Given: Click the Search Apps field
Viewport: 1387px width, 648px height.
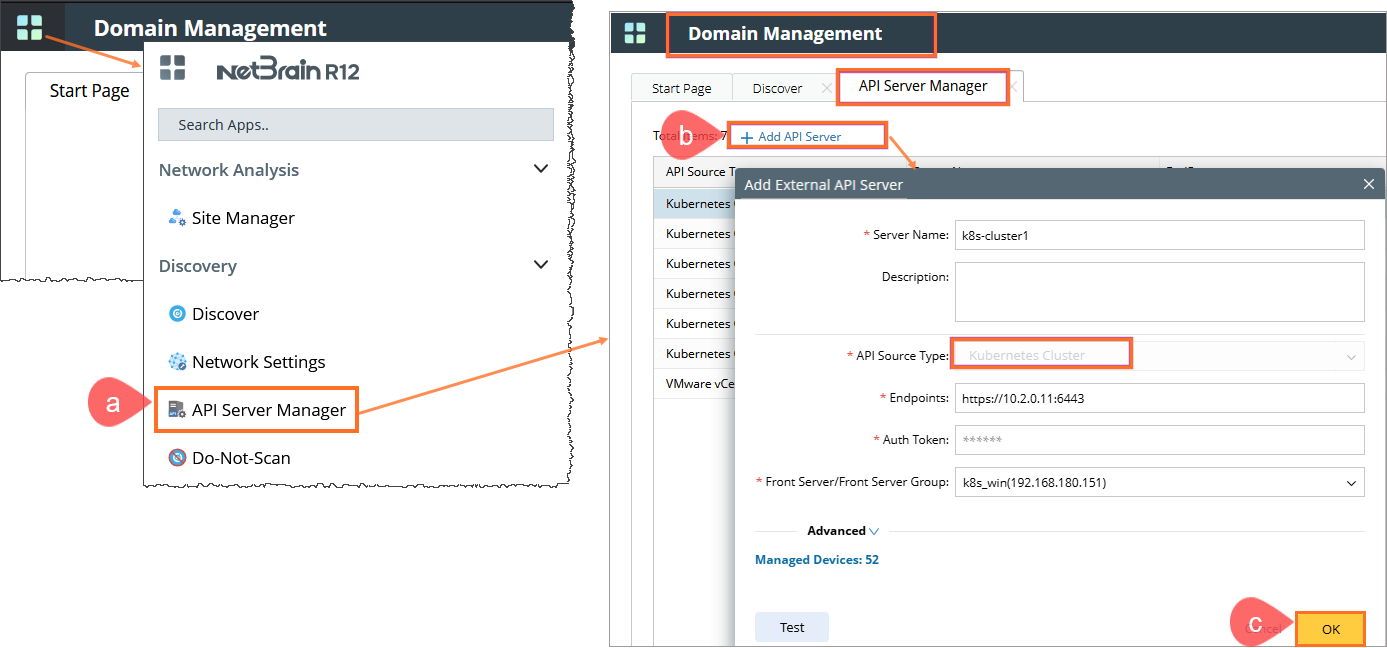Looking at the screenshot, I should click(x=356, y=125).
